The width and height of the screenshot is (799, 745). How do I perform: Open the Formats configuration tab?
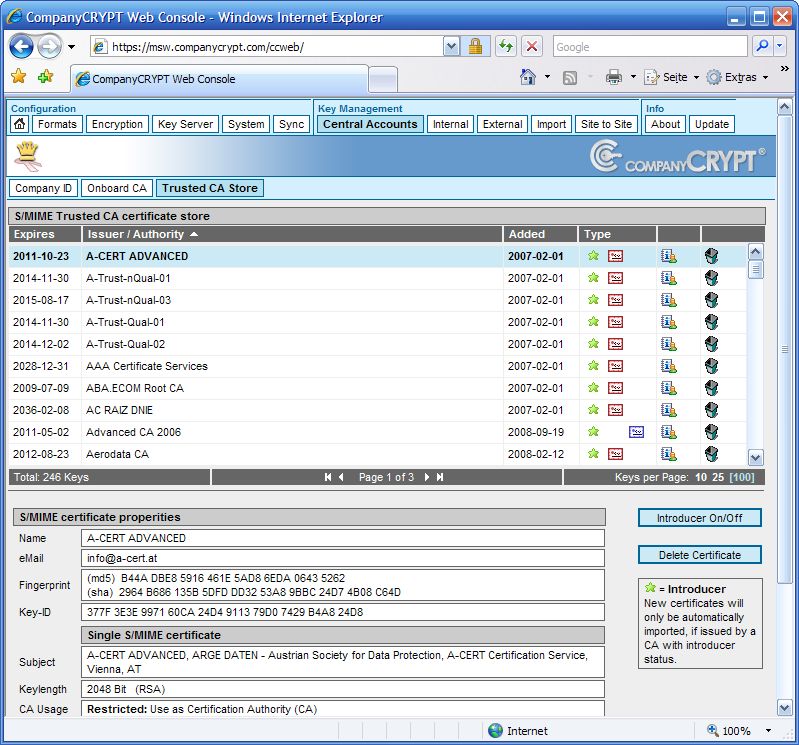(x=57, y=124)
